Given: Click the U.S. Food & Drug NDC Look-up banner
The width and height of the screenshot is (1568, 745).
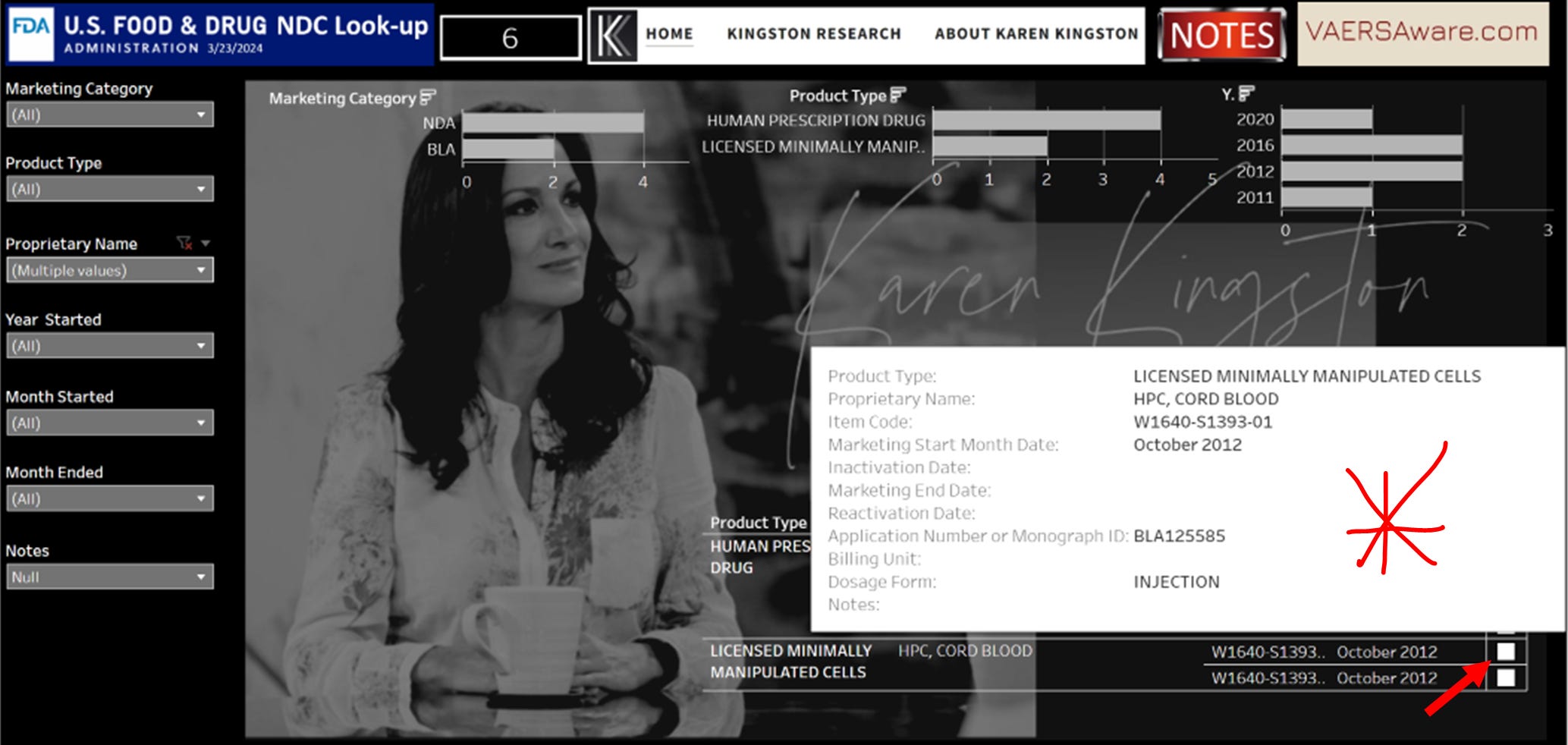Looking at the screenshot, I should pos(220,34).
